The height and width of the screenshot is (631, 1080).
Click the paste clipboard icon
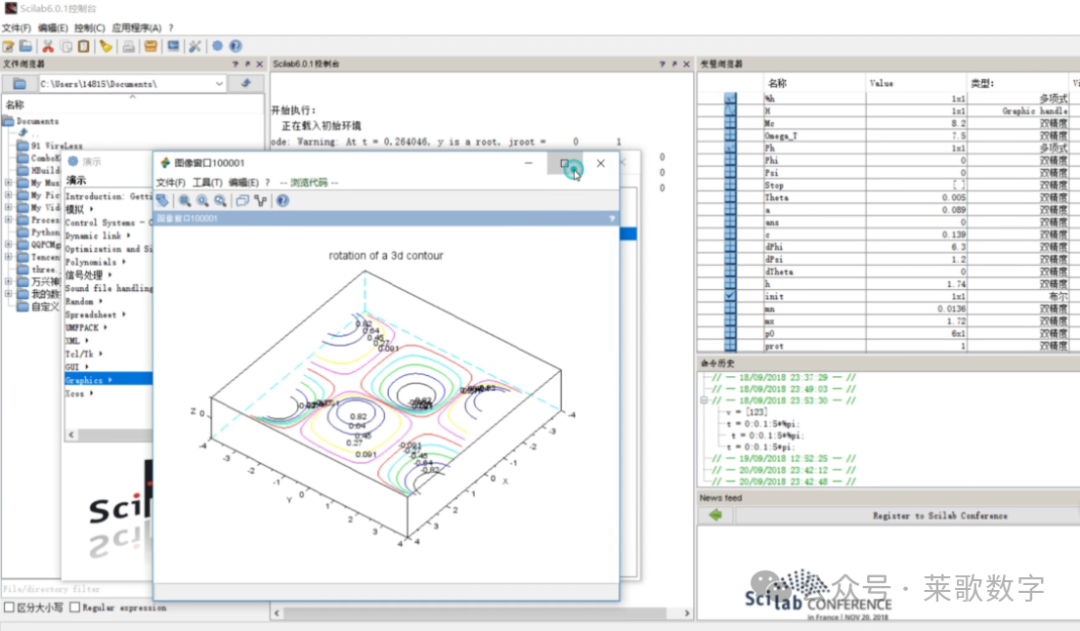(x=83, y=46)
